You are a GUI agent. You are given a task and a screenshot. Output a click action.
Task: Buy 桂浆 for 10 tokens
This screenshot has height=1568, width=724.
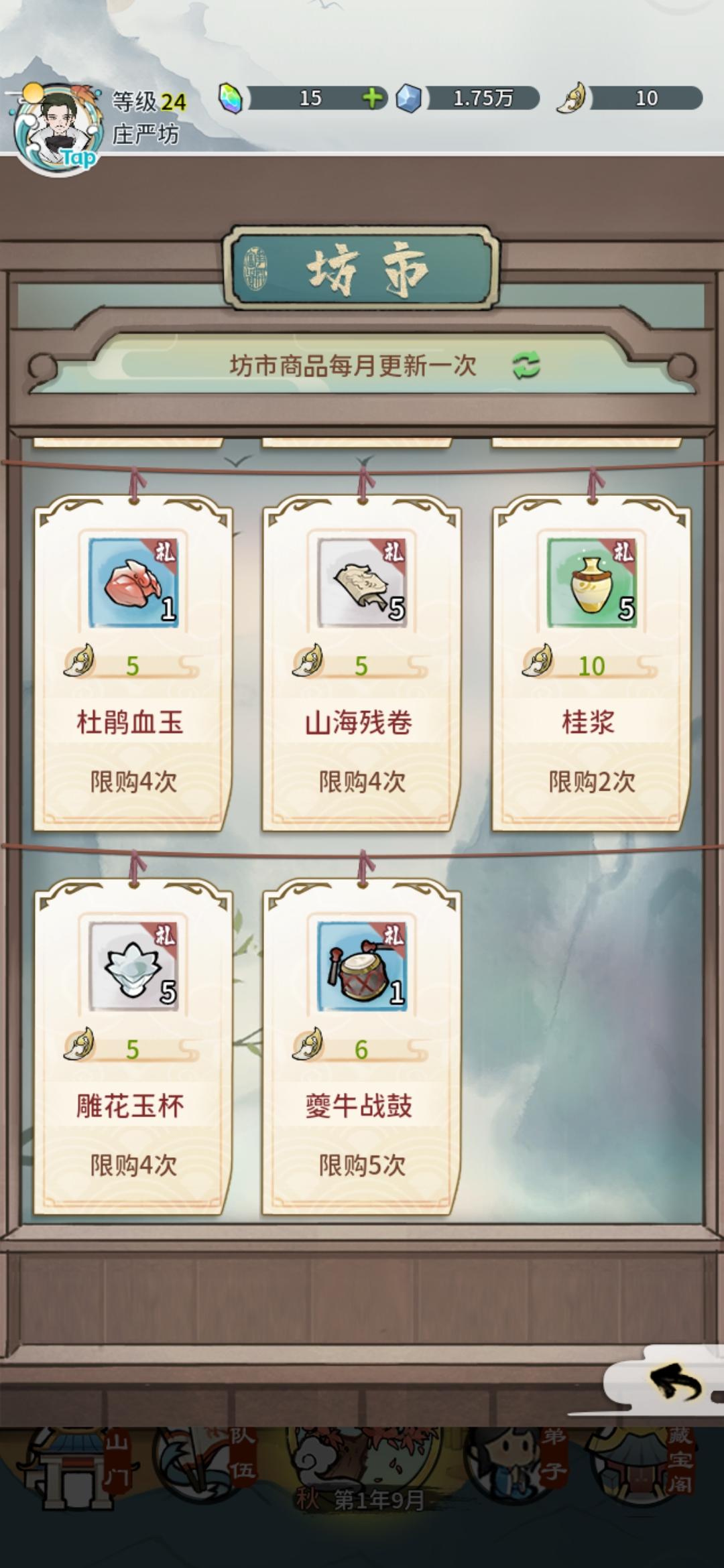tap(591, 665)
